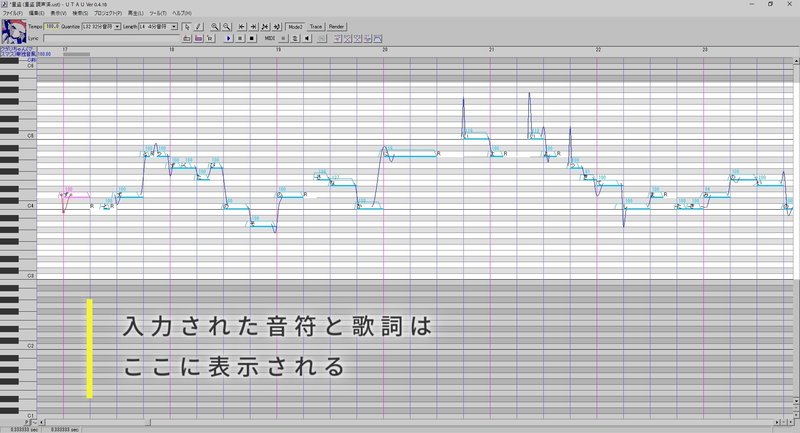
Task: Click the shrink selection arrows icon
Action: tap(265, 27)
